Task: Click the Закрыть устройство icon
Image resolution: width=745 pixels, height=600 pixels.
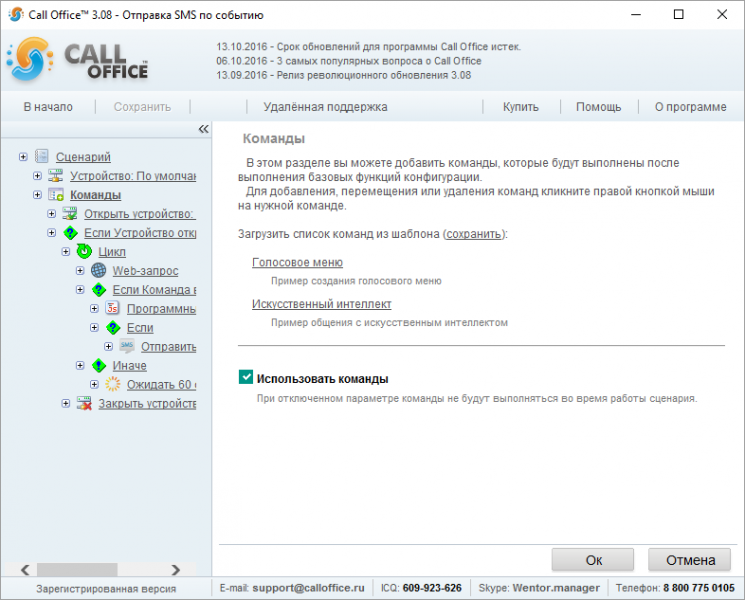Action: point(84,403)
